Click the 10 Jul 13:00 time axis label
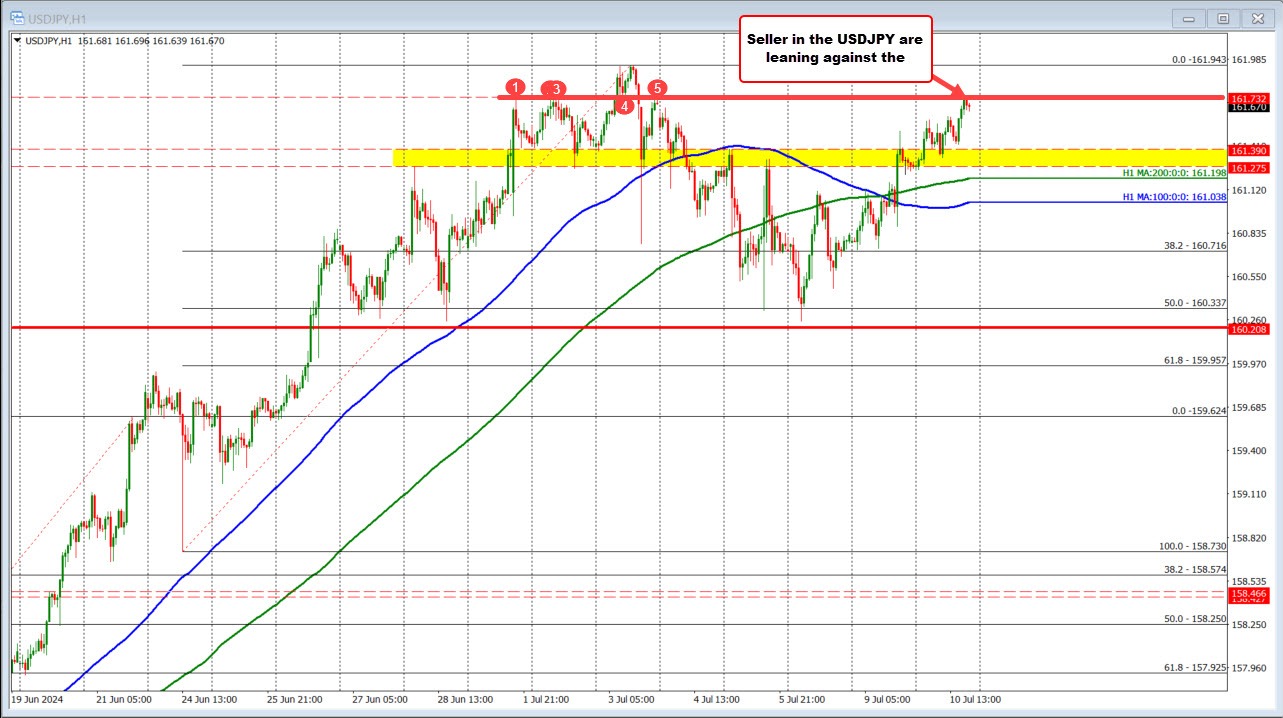This screenshot has height=718, width=1283. (x=973, y=699)
